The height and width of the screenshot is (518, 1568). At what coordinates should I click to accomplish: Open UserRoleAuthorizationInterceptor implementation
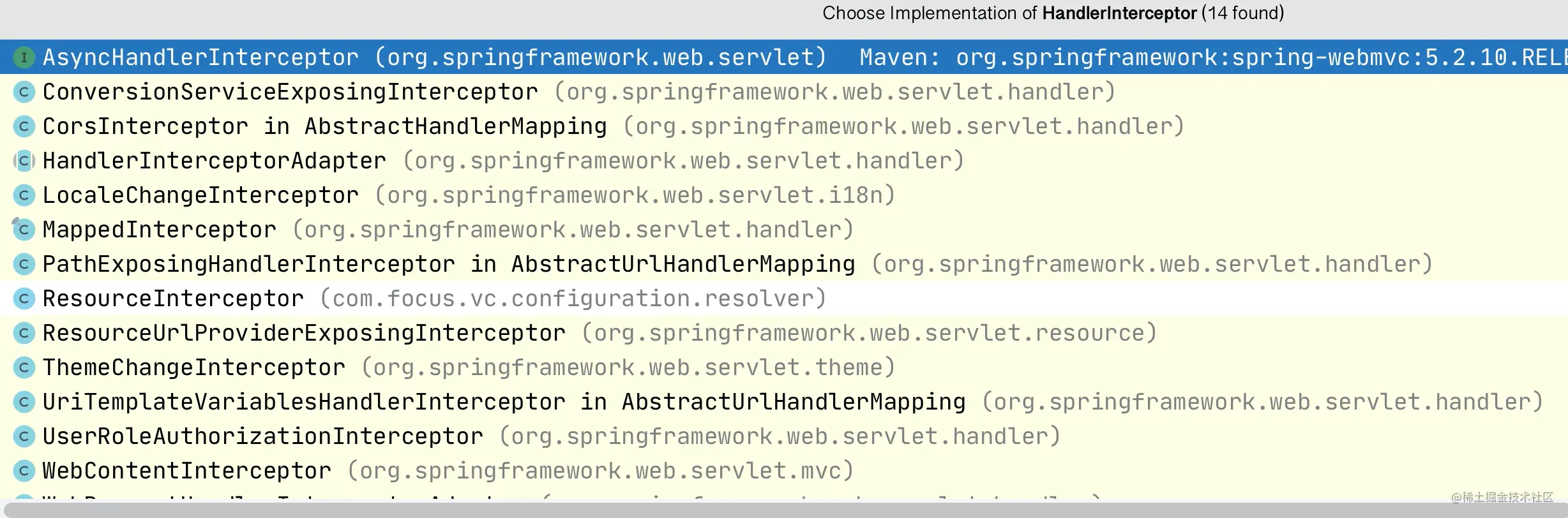(x=784, y=436)
